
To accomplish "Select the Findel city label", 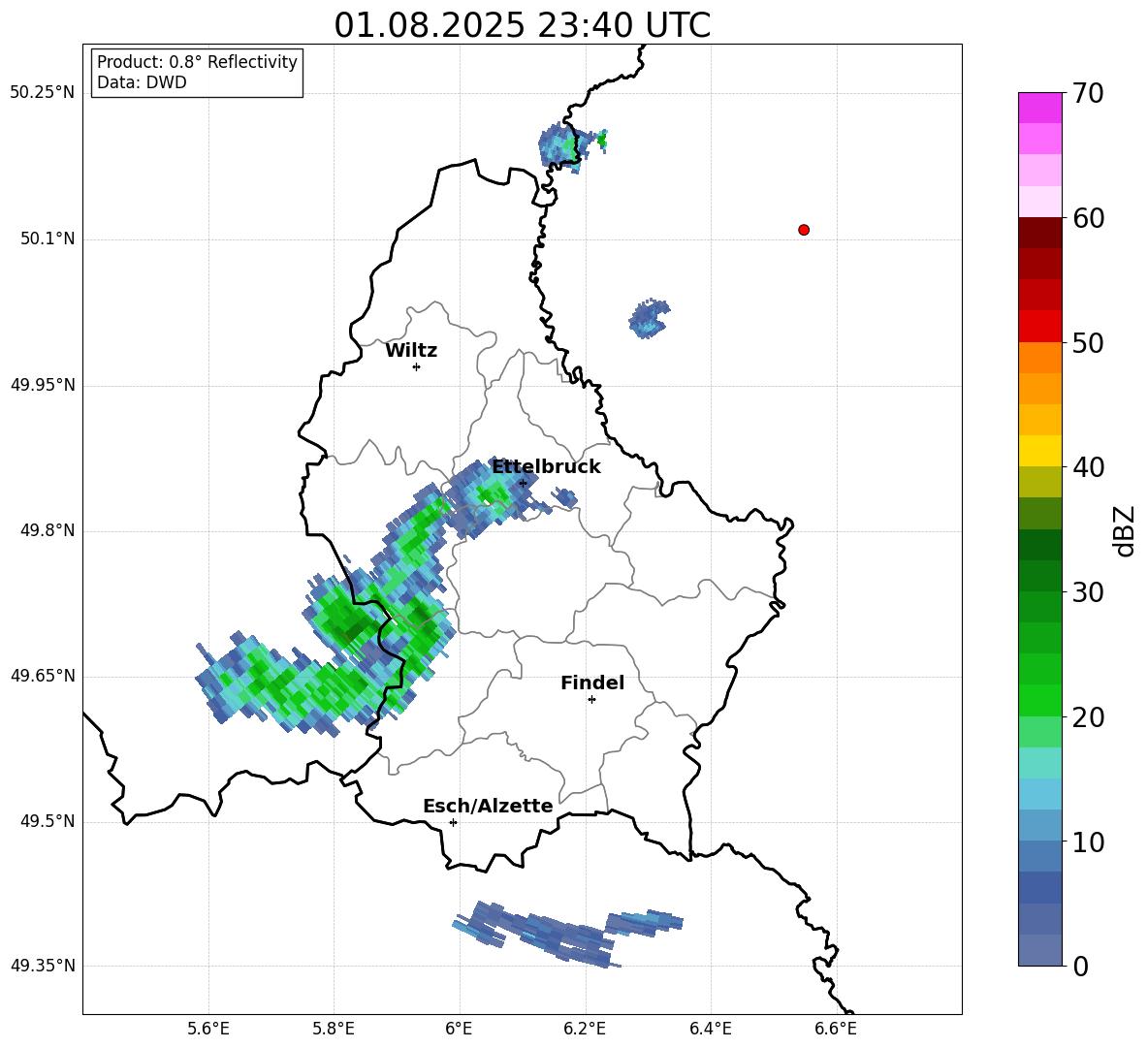I will click(592, 683).
